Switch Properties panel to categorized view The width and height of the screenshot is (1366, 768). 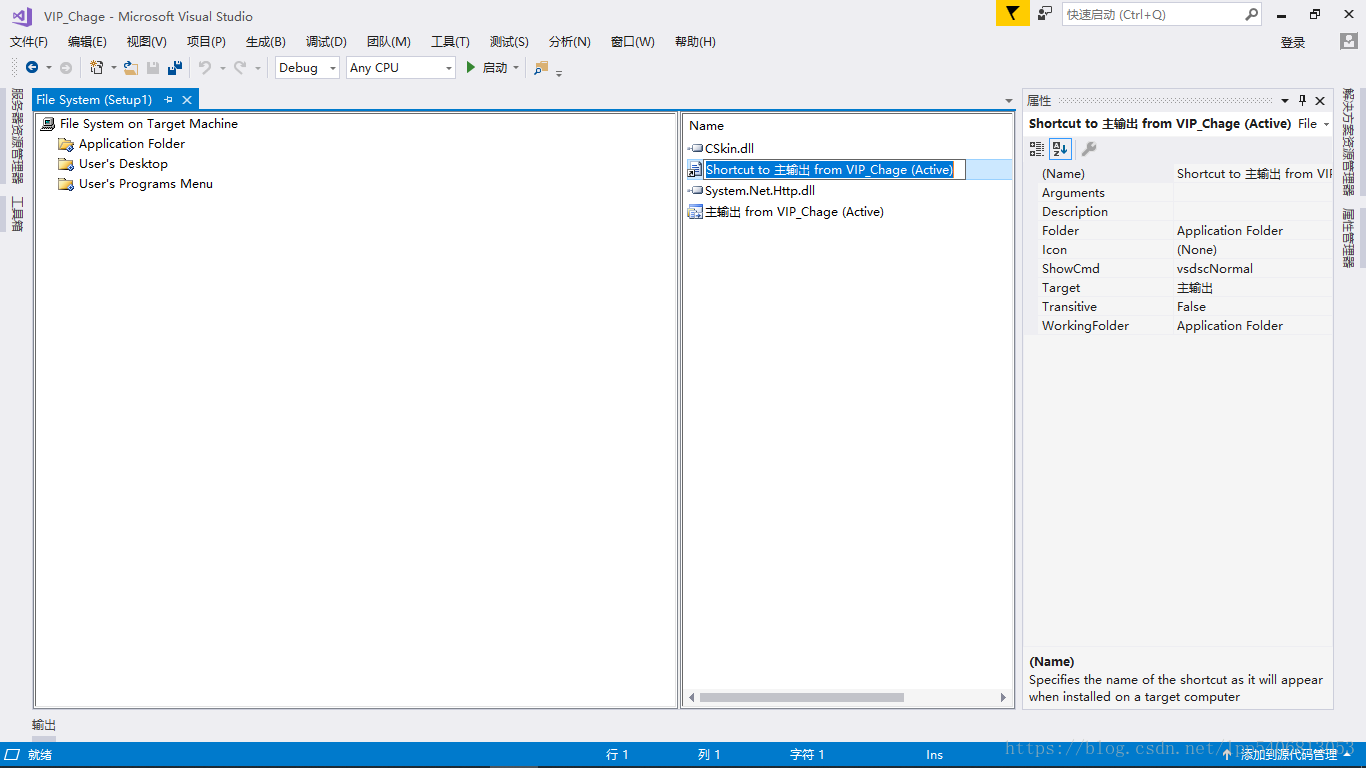(x=1037, y=148)
